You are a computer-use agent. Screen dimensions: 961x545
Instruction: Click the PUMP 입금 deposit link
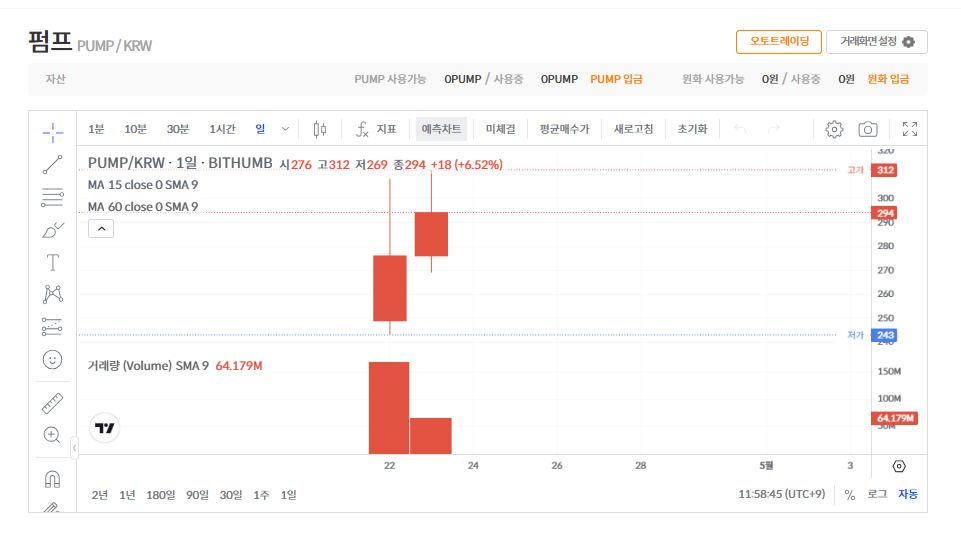(617, 79)
